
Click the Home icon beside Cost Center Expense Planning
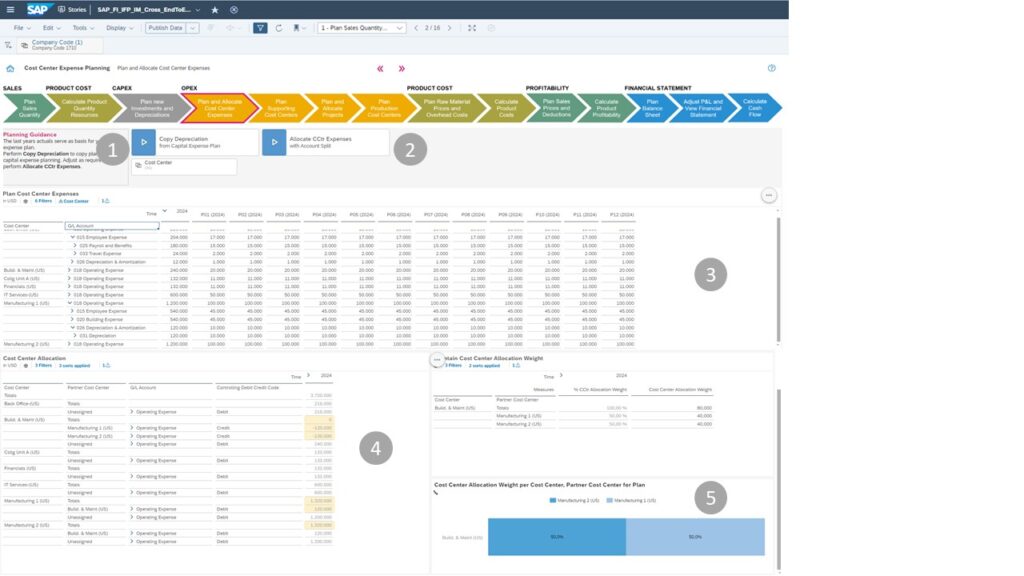pos(10,69)
